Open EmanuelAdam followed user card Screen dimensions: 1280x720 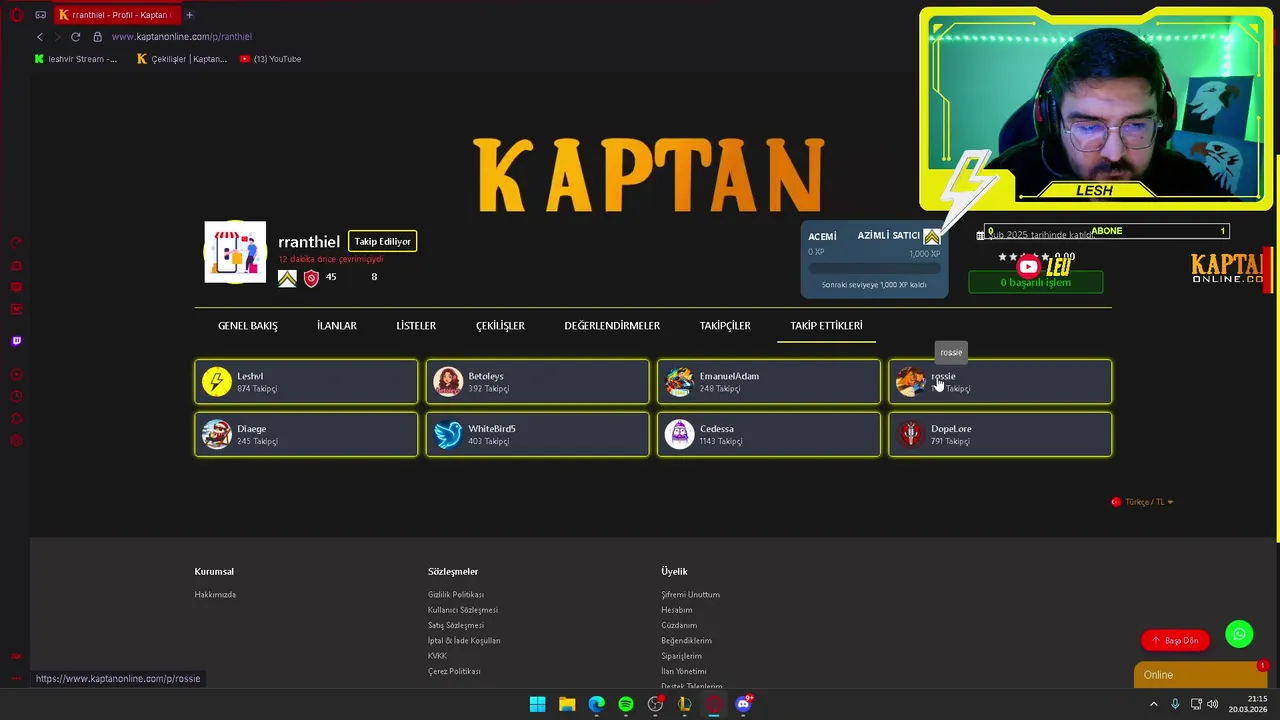point(769,381)
